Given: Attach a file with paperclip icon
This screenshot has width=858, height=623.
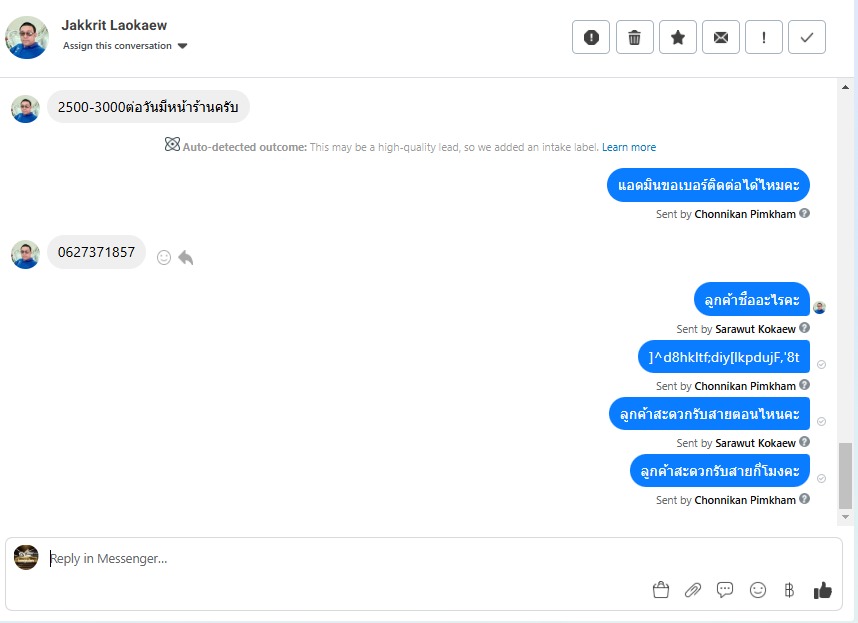Looking at the screenshot, I should coord(693,590).
